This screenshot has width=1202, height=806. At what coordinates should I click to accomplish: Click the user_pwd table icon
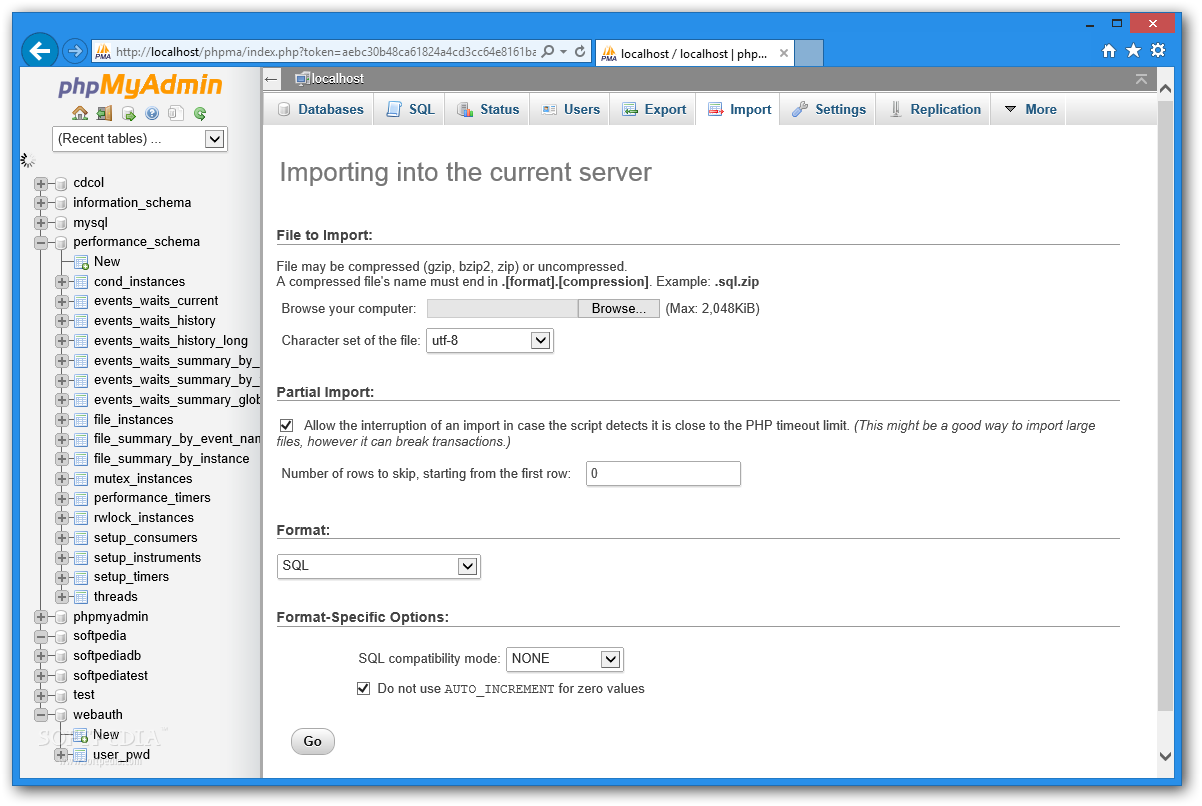click(81, 755)
